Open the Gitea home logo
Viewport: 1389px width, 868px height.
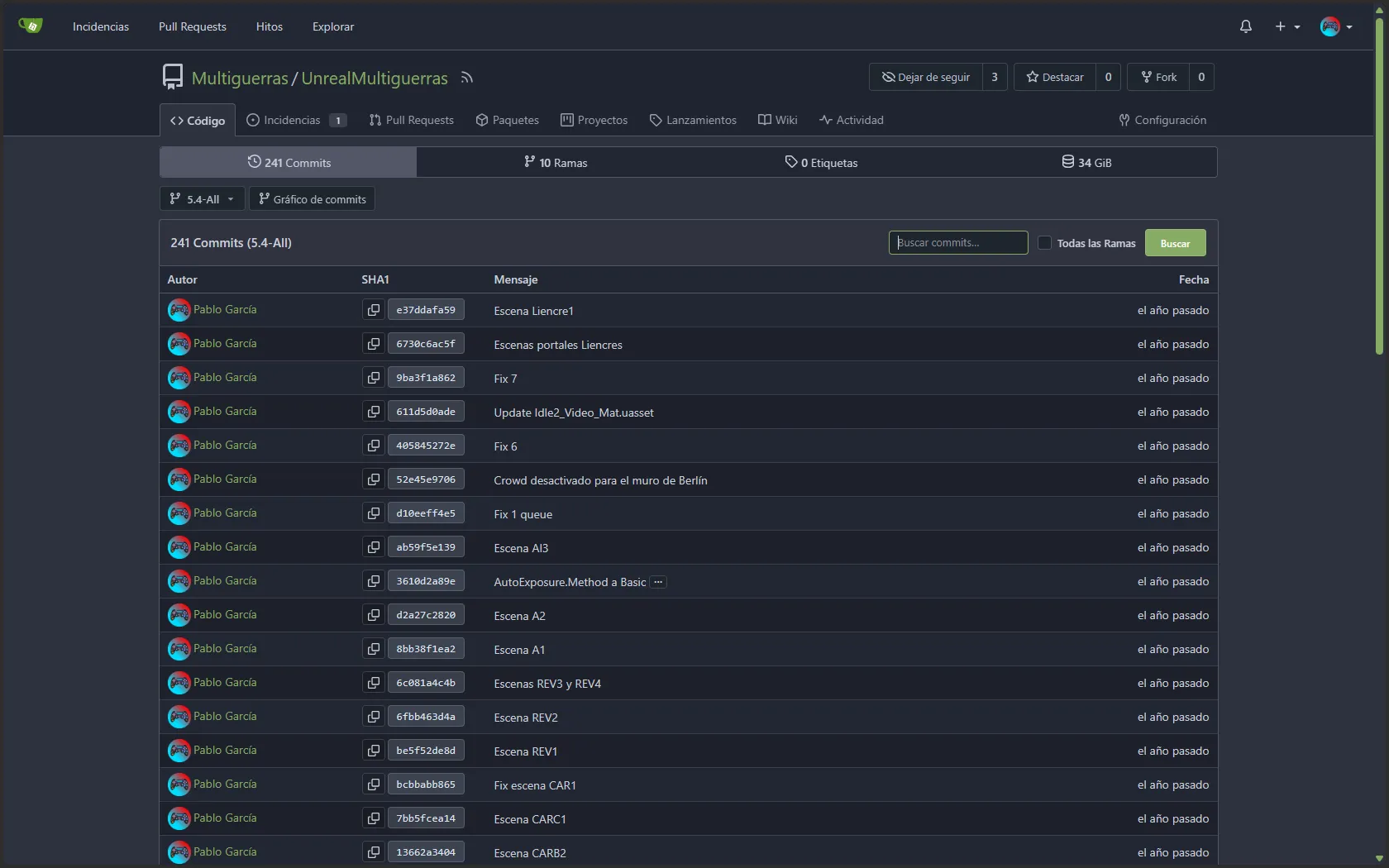coord(31,26)
